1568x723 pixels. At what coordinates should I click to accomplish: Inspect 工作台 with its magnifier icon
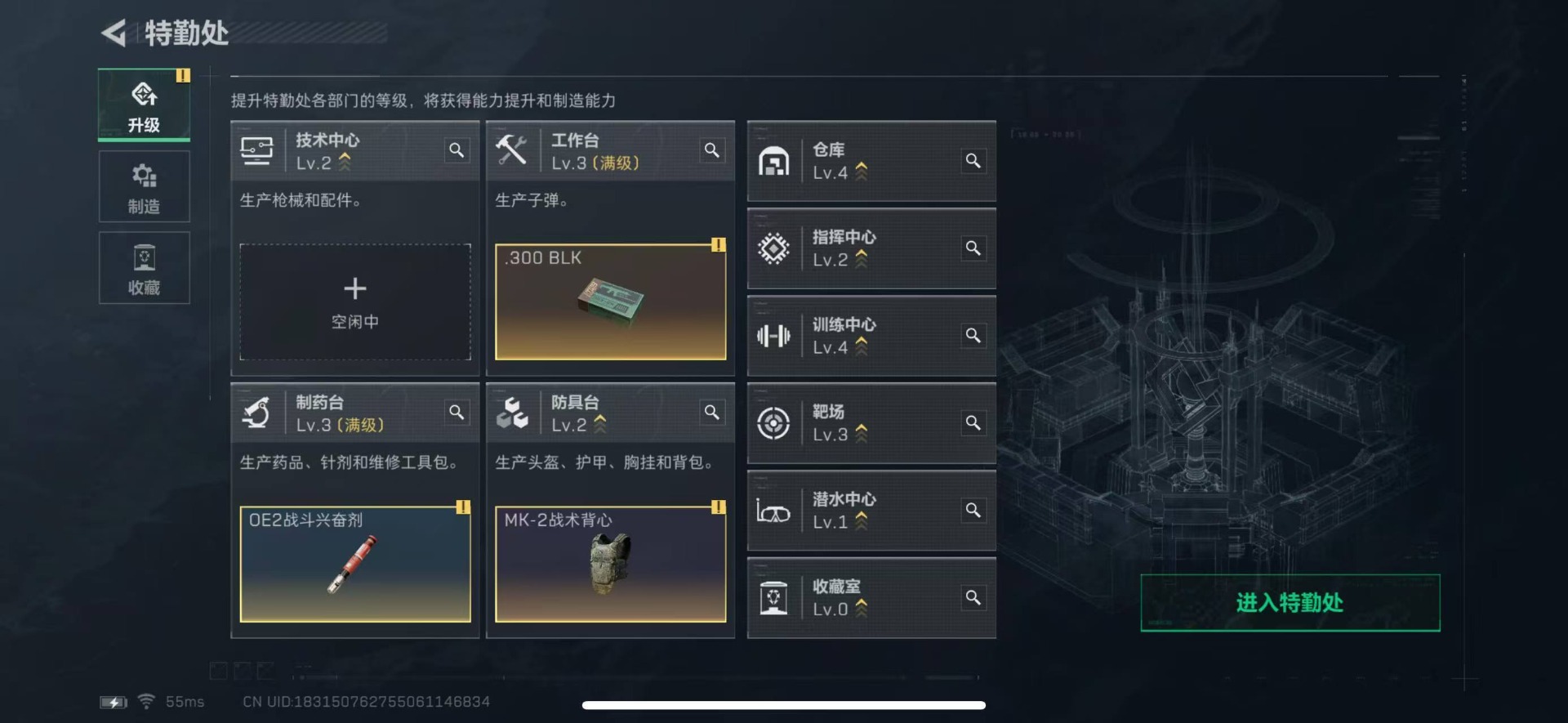tap(712, 150)
